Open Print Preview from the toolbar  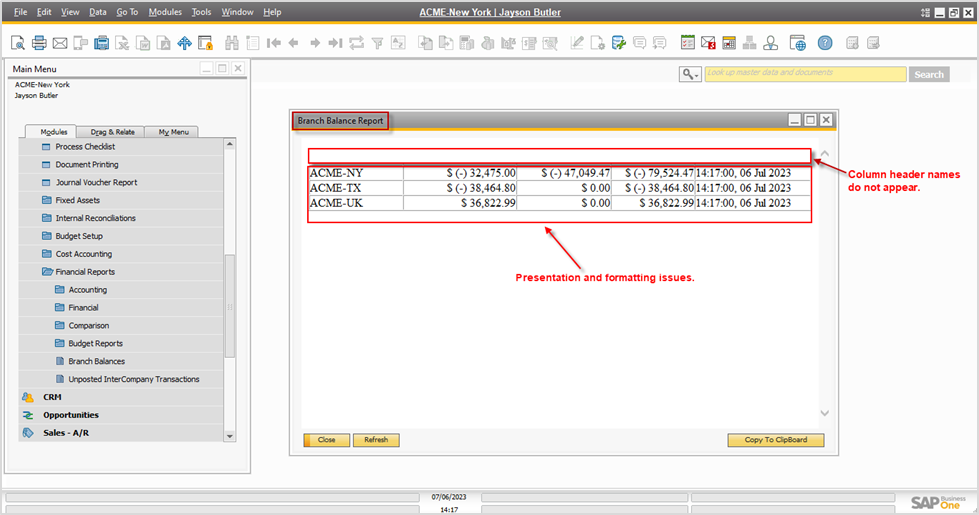point(18,43)
